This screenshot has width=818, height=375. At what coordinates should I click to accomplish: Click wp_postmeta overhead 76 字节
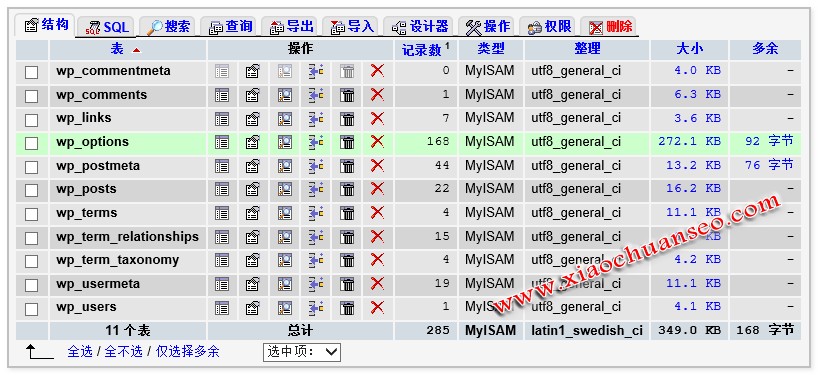(769, 165)
